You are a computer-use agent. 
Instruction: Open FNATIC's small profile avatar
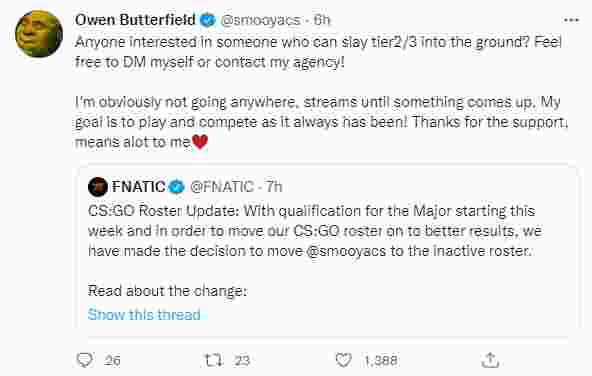point(98,186)
